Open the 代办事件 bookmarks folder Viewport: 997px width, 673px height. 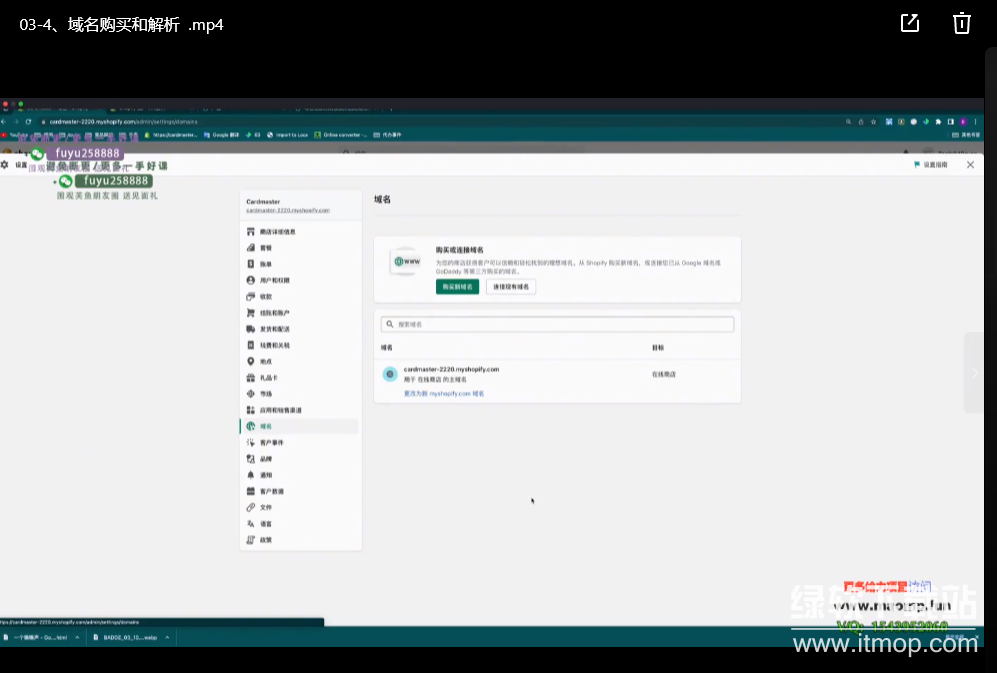pos(387,135)
